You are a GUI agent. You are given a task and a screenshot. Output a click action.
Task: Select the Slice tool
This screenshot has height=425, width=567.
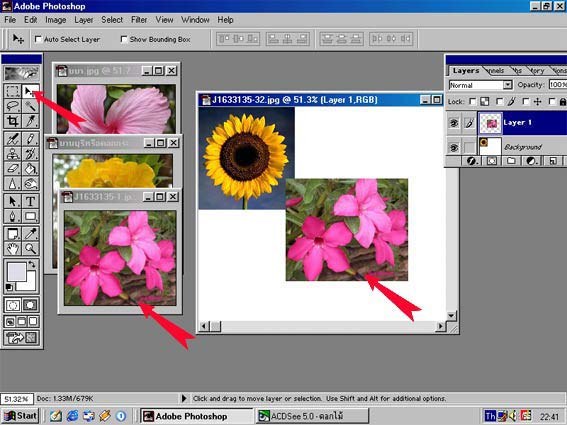(x=30, y=121)
